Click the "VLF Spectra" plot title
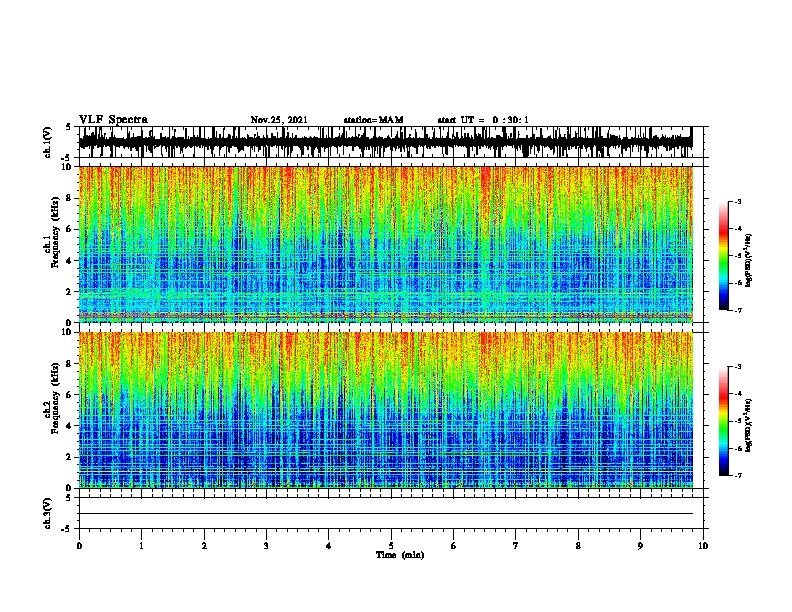 pos(113,119)
